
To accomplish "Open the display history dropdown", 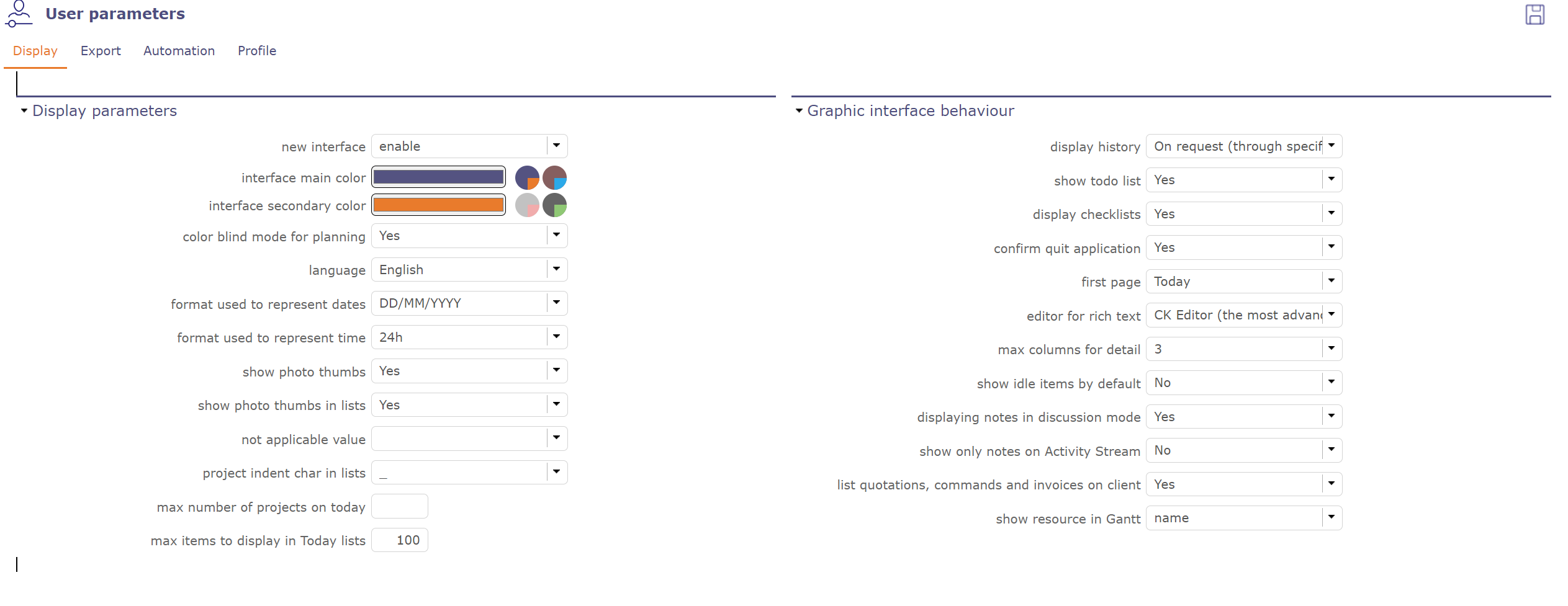I will coord(1331,146).
